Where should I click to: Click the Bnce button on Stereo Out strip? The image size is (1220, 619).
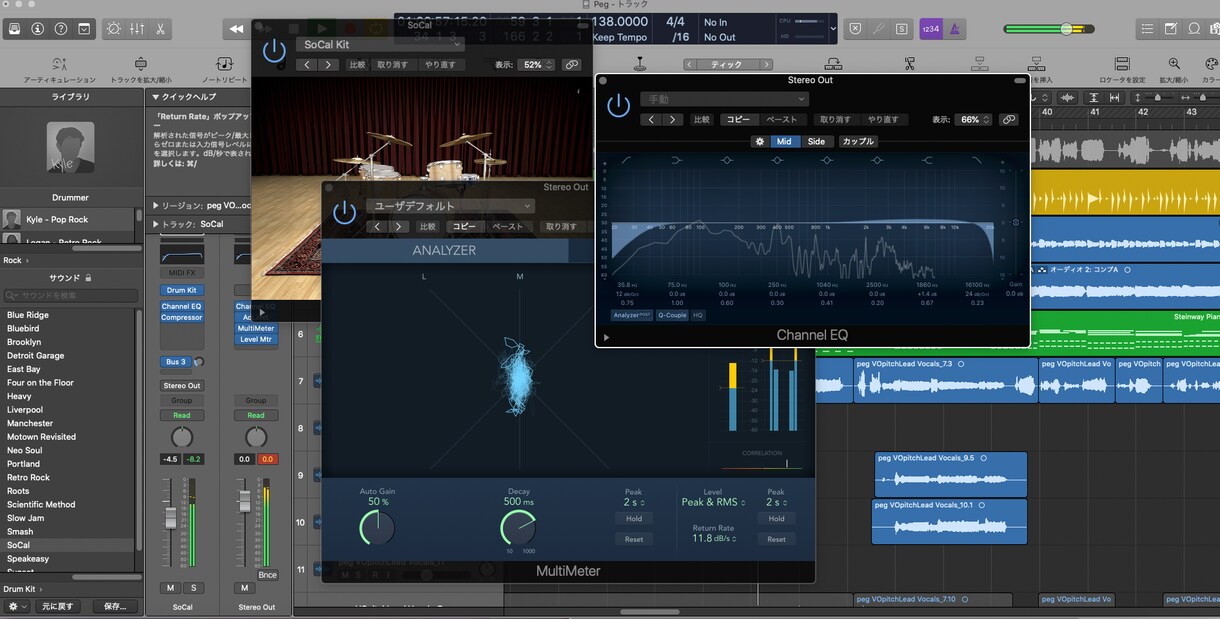click(x=267, y=575)
